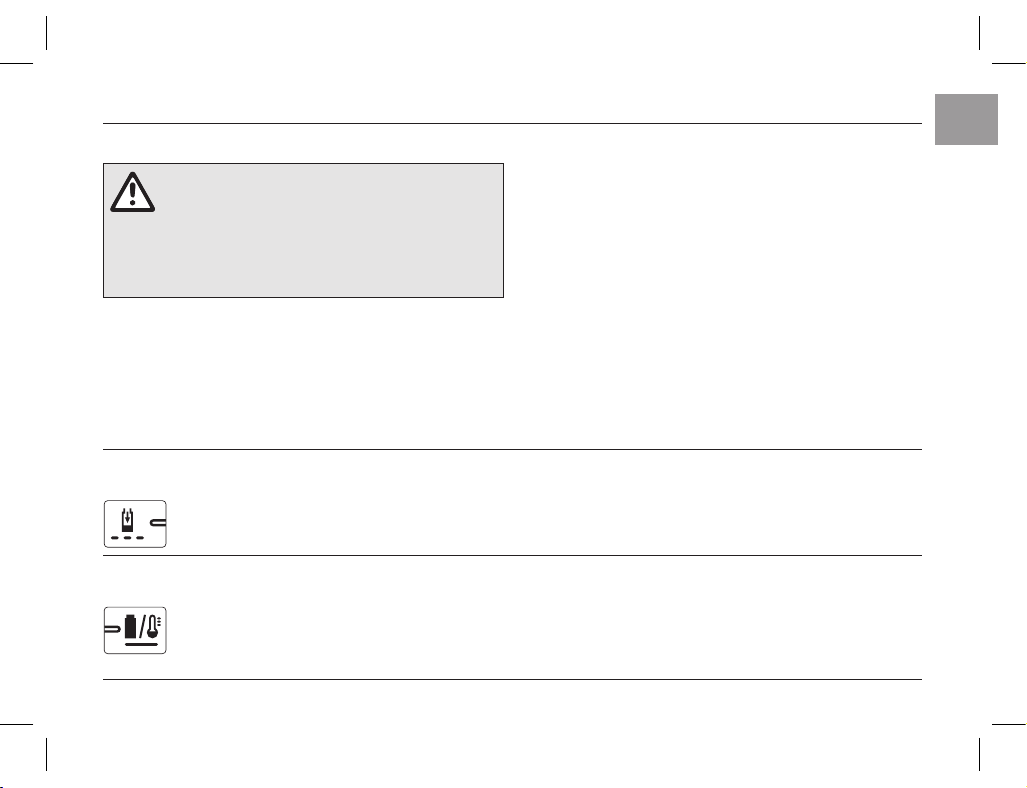This screenshot has width=1027, height=788.
Task: Click the solid battery symbol in the lower icon
Action: pos(130,626)
